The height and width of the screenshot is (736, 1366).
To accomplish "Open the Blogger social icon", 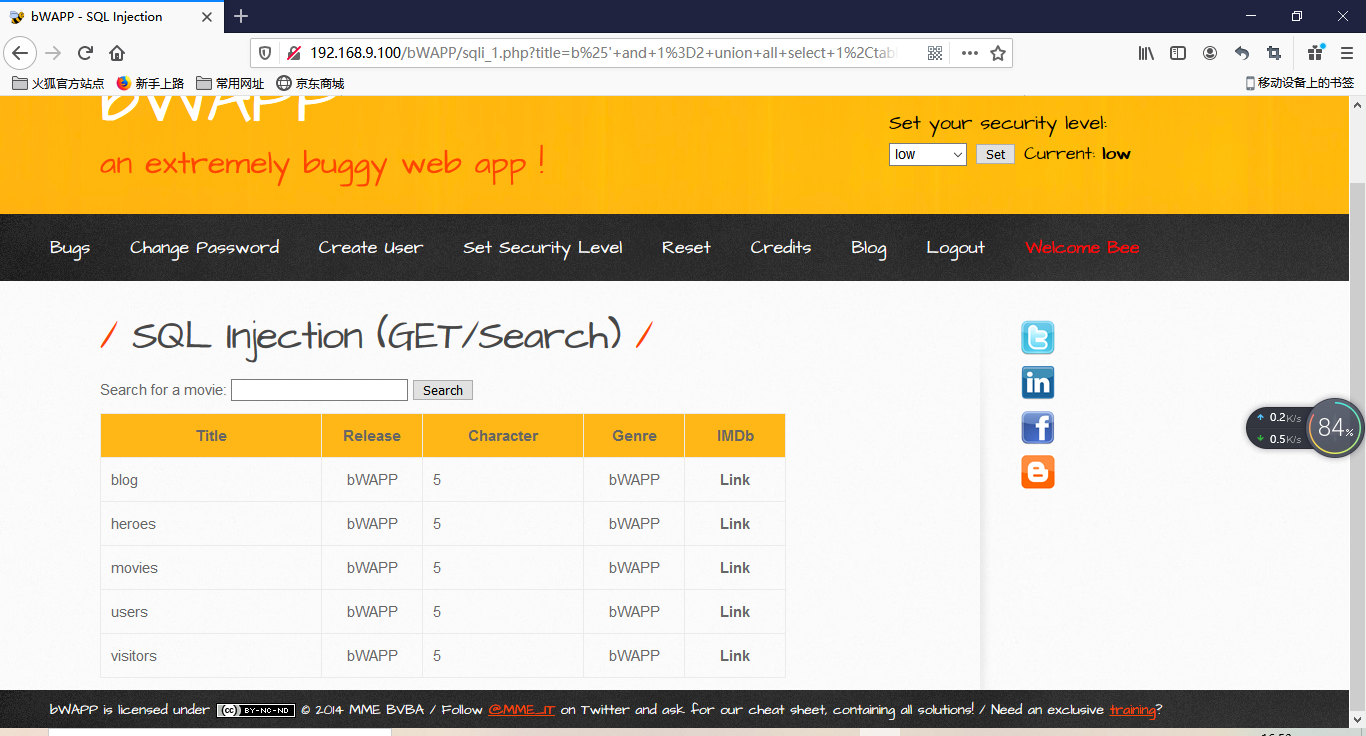I will (1037, 472).
